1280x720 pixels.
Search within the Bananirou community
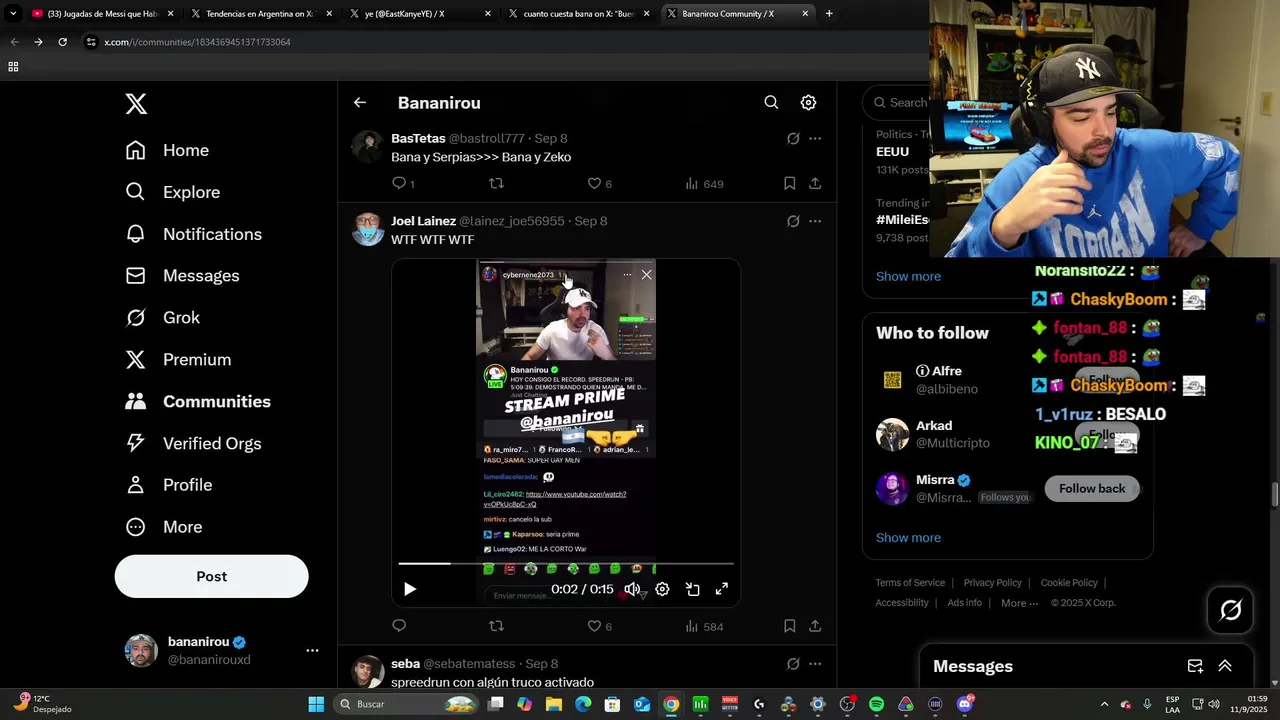[771, 102]
